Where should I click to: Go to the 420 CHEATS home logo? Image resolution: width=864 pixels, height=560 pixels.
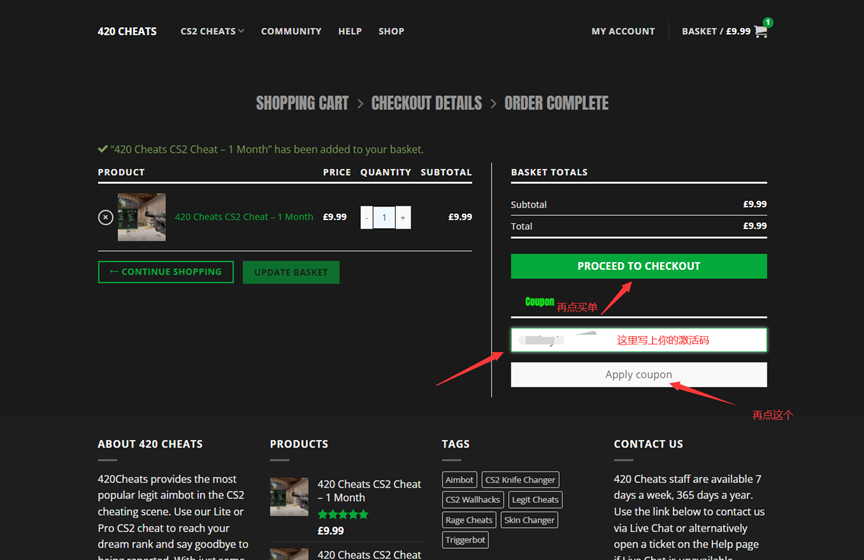tap(127, 31)
